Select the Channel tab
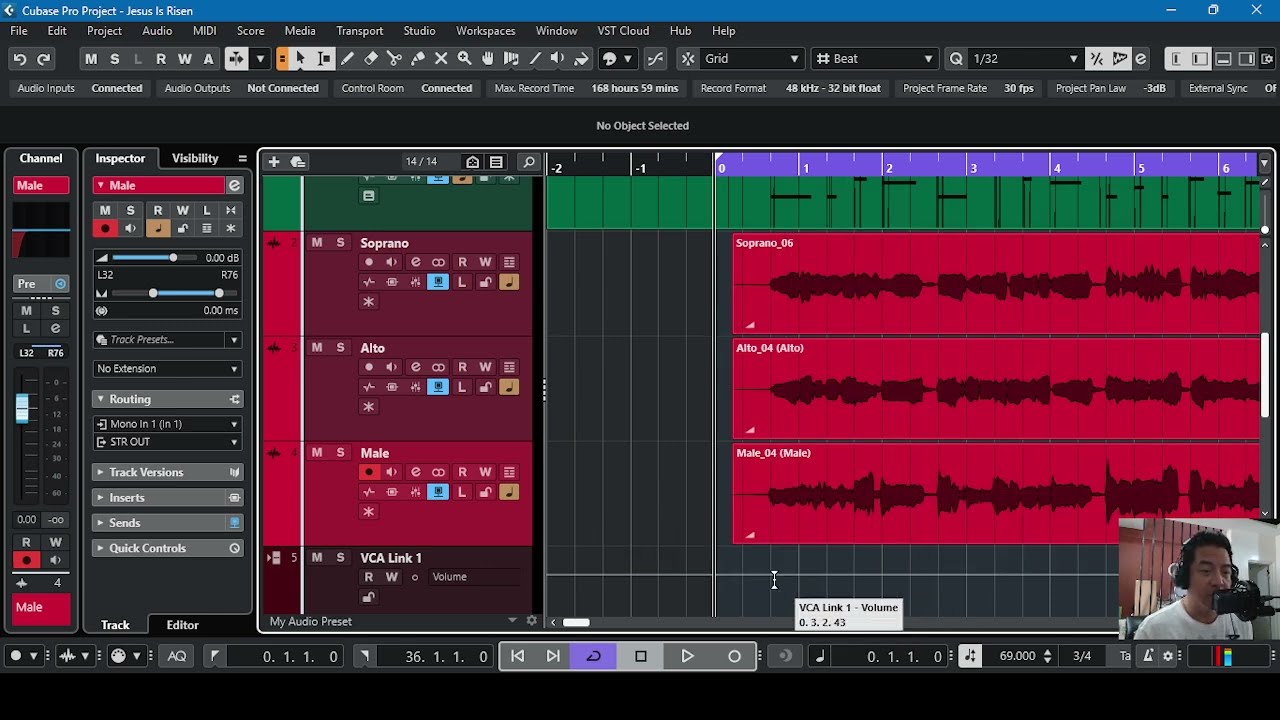The width and height of the screenshot is (1280, 720). pyautogui.click(x=41, y=158)
